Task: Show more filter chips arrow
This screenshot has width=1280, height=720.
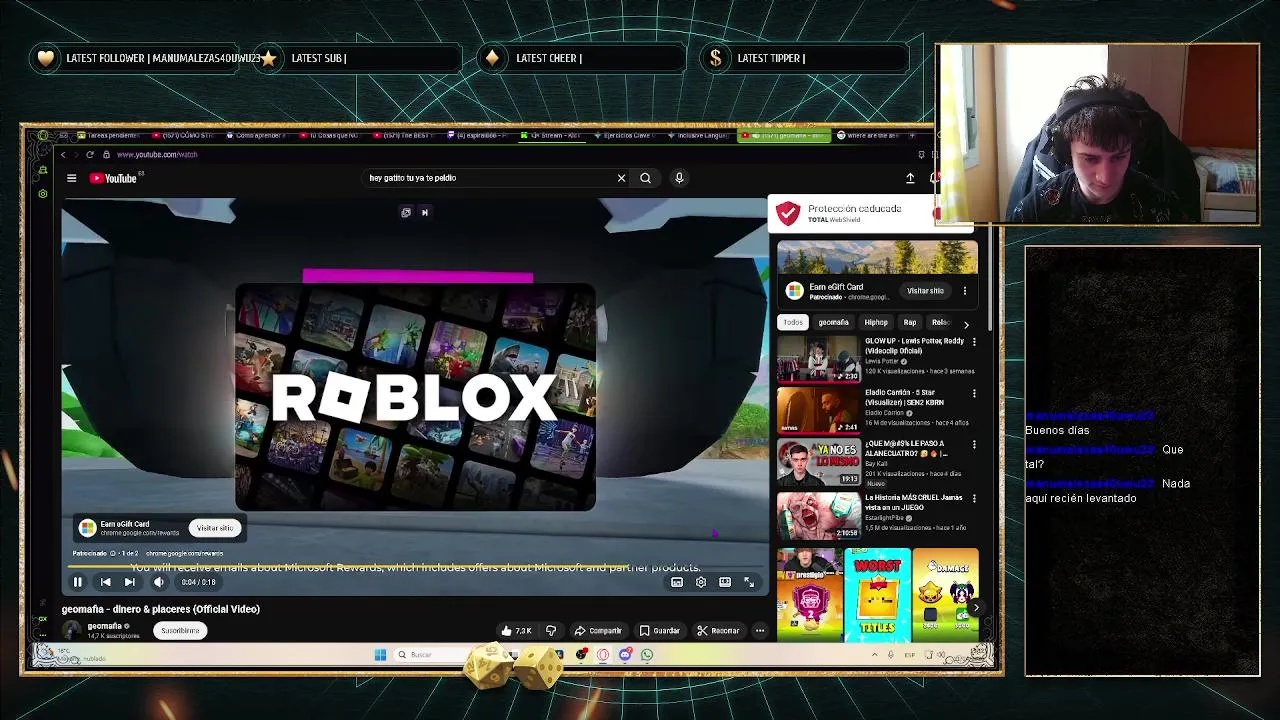Action: point(966,323)
